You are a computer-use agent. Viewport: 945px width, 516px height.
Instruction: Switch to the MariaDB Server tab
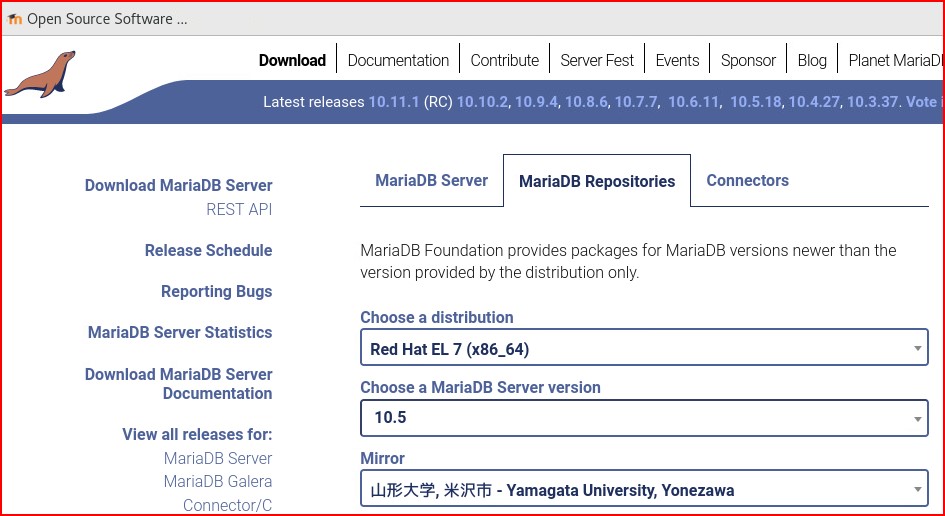(432, 180)
